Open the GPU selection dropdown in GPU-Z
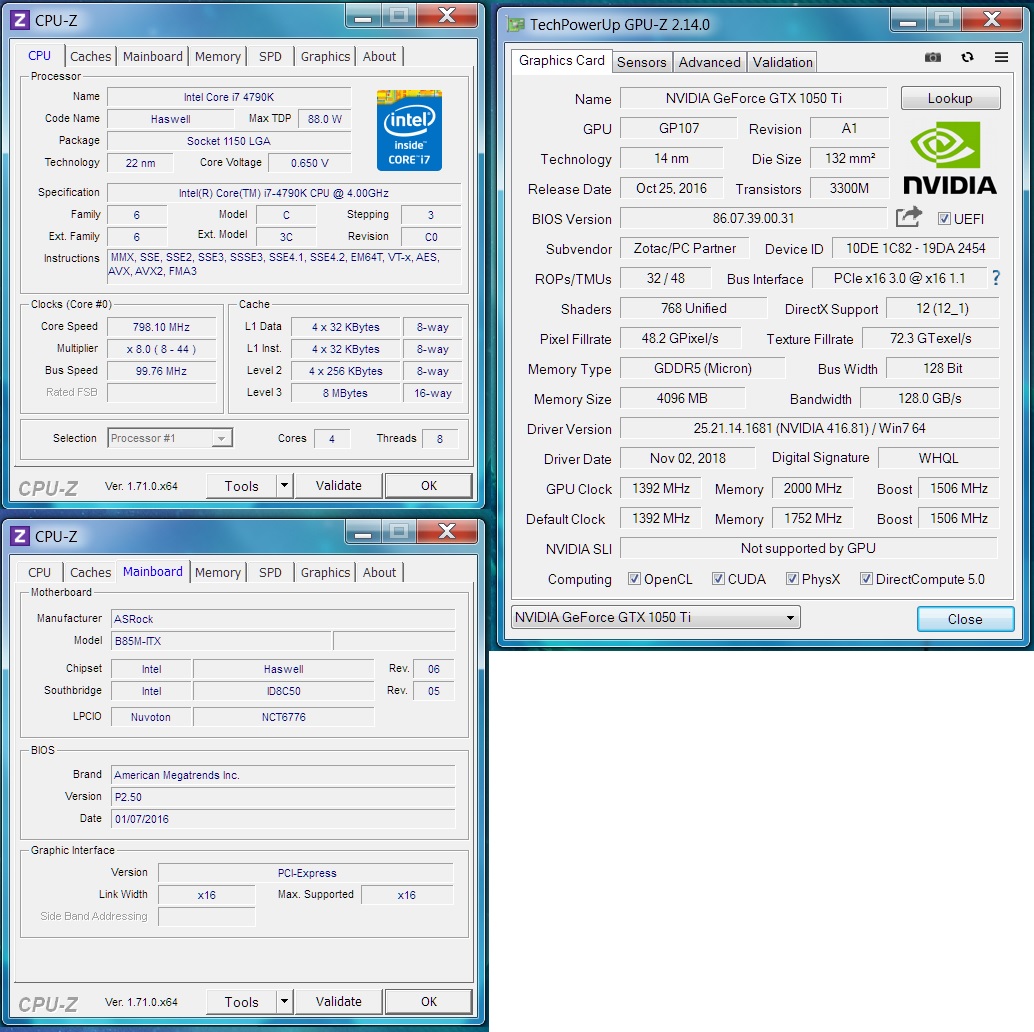The width and height of the screenshot is (1034, 1032). pyautogui.click(x=655, y=617)
